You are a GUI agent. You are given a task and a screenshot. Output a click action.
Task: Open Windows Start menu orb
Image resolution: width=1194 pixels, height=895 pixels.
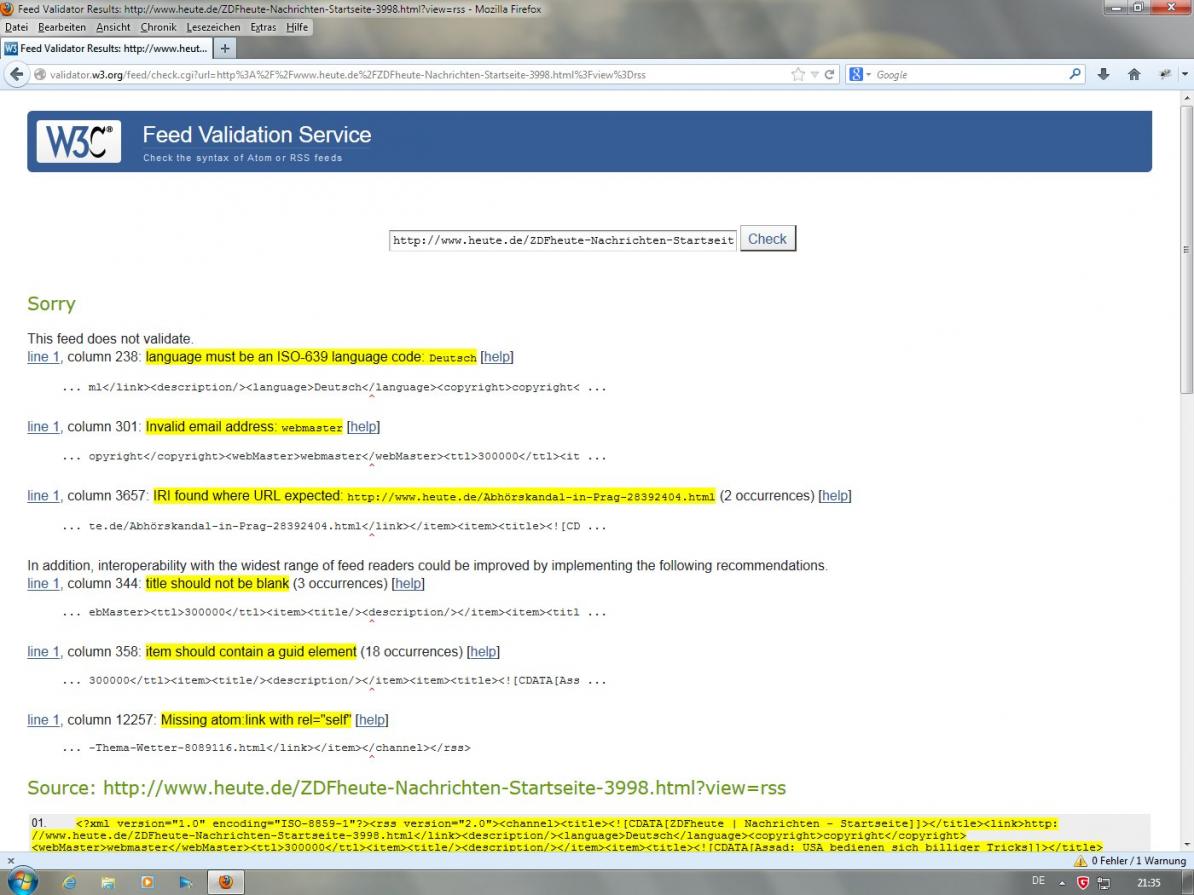point(22,881)
